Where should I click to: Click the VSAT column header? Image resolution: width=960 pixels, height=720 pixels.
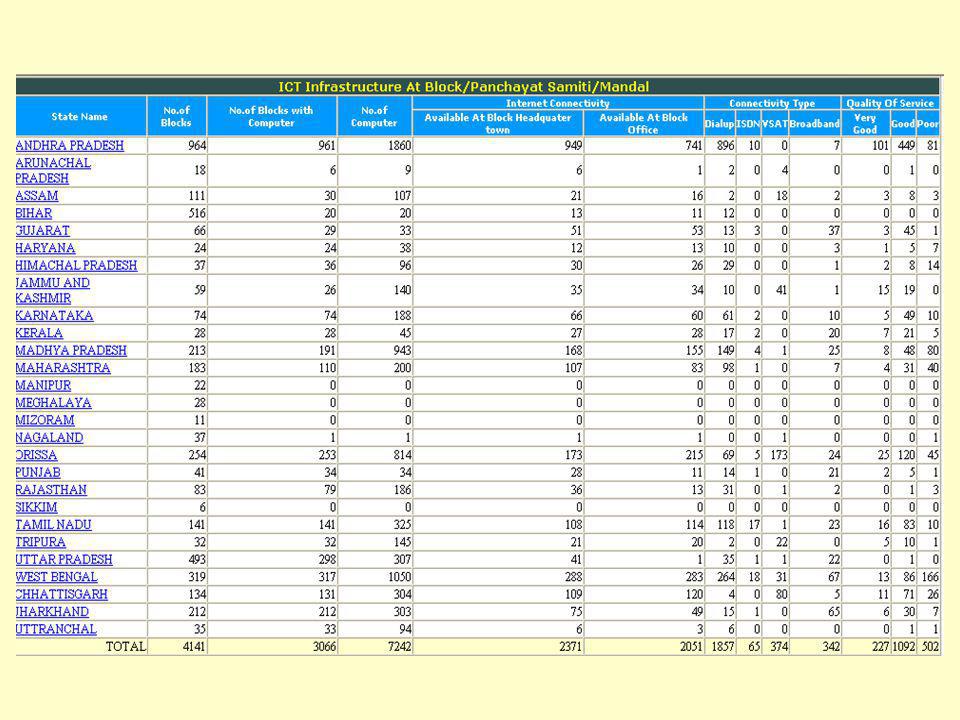(x=774, y=124)
